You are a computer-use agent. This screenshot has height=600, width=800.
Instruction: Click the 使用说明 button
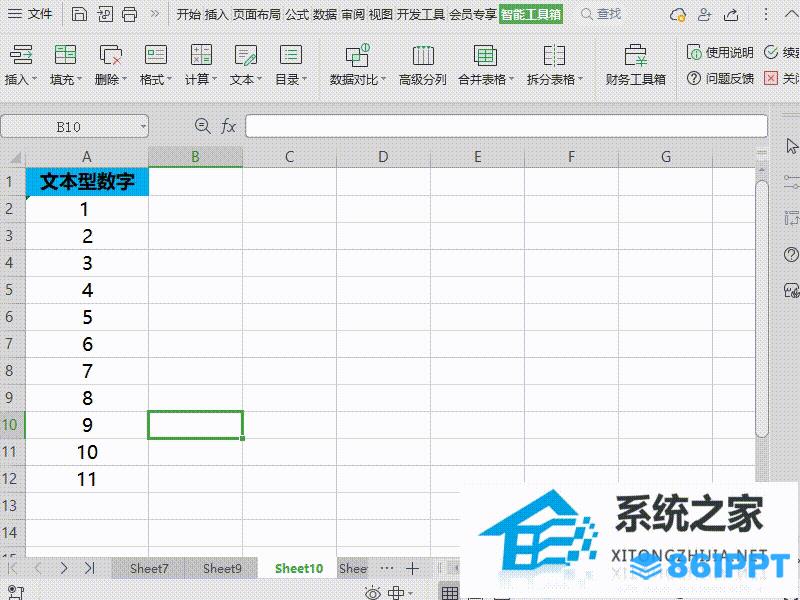tap(720, 52)
